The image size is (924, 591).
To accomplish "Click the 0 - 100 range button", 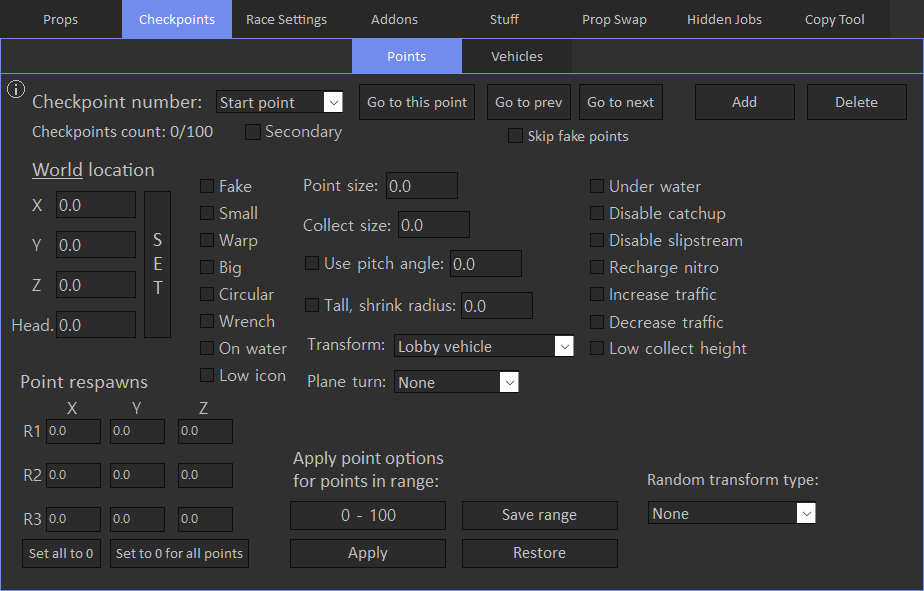I will (368, 515).
